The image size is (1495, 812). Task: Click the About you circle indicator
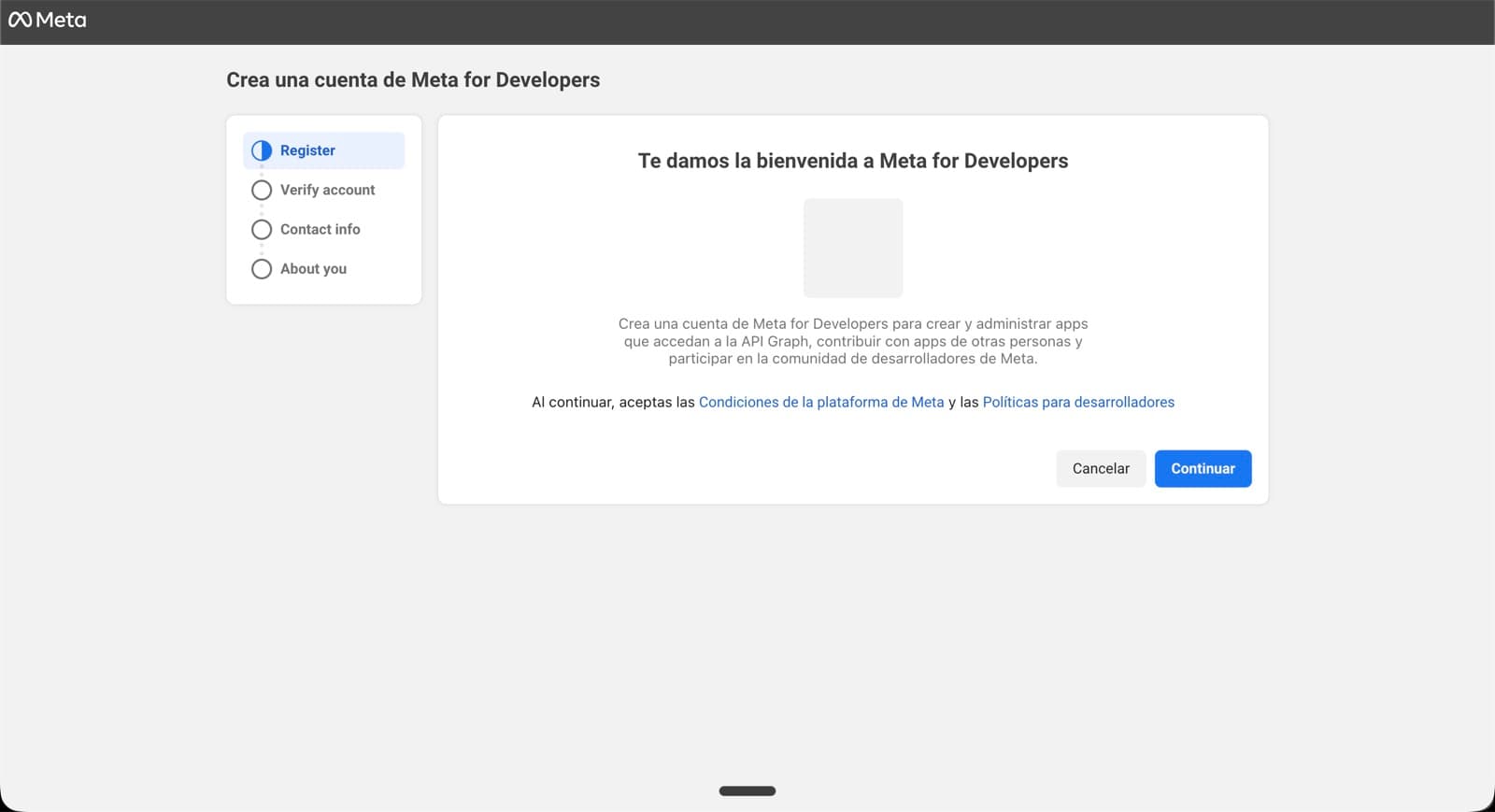262,268
